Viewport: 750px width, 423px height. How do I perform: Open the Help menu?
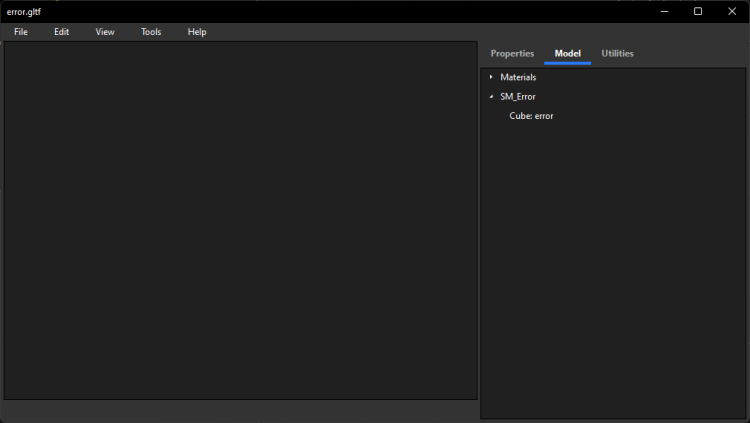coord(197,32)
